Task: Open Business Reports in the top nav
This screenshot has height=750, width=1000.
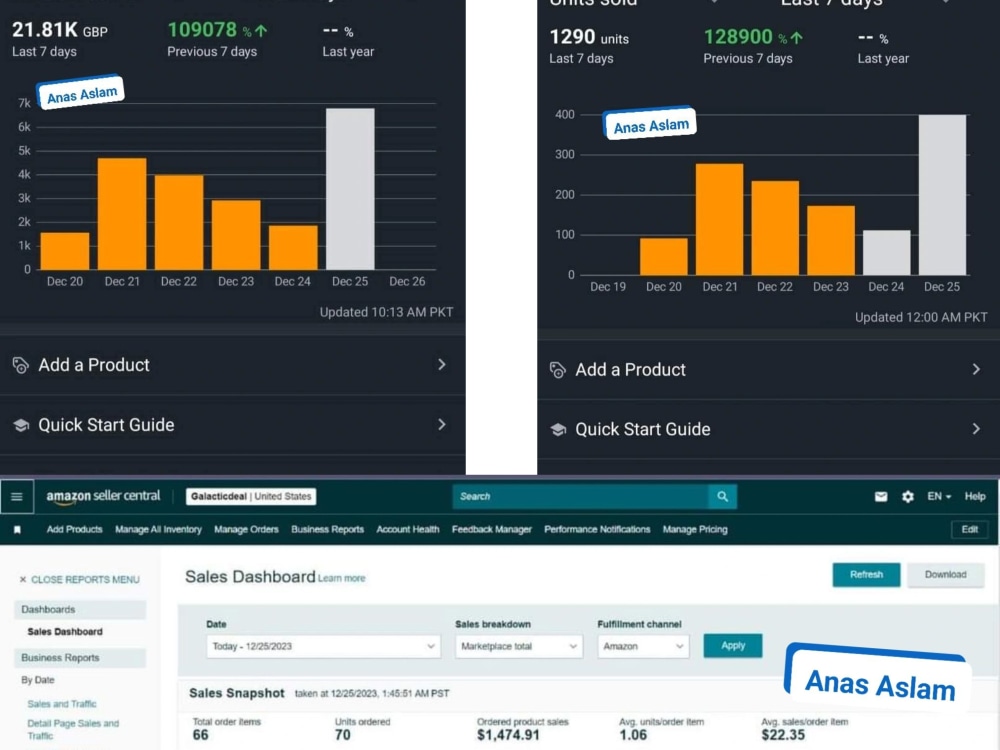Action: point(327,529)
